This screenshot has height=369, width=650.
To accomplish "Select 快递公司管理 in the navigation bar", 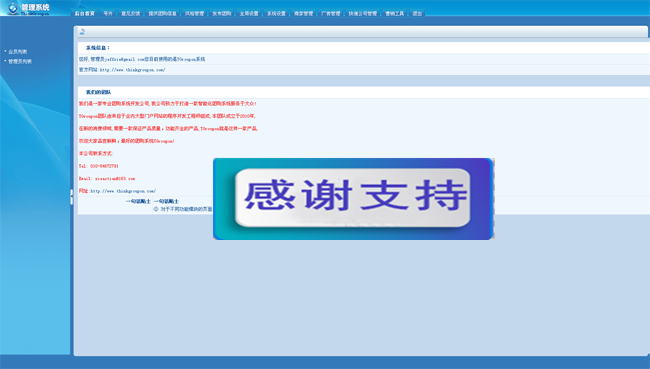I will pos(363,14).
